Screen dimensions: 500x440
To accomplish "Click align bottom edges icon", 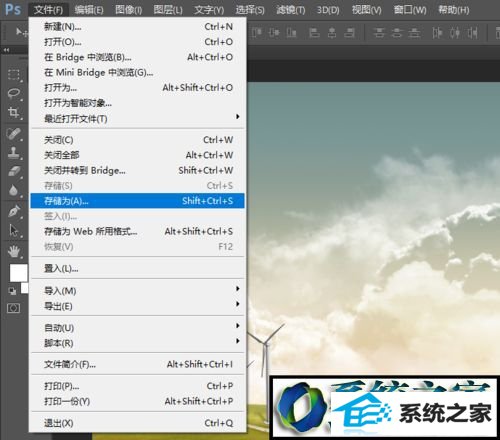I will click(x=292, y=33).
